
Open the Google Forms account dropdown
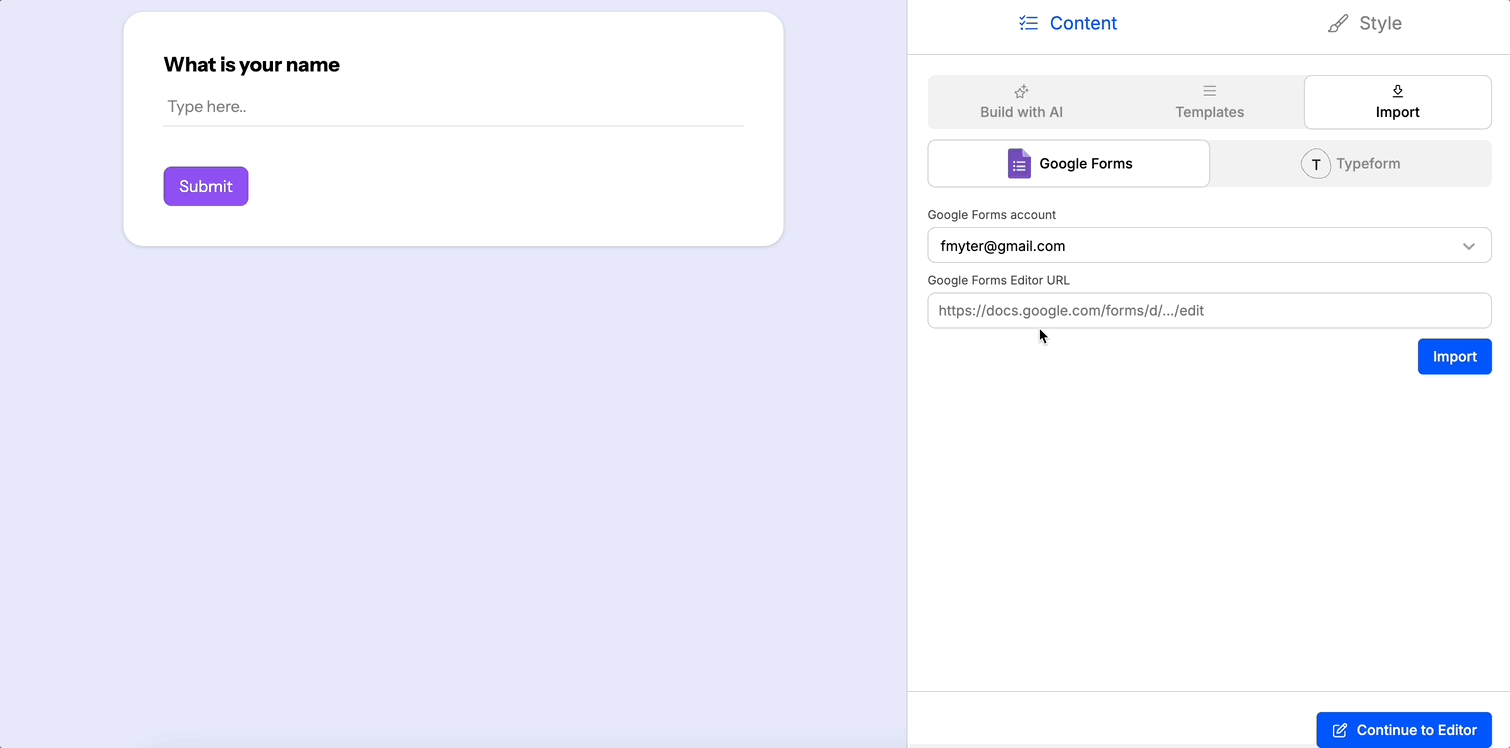coord(1209,245)
